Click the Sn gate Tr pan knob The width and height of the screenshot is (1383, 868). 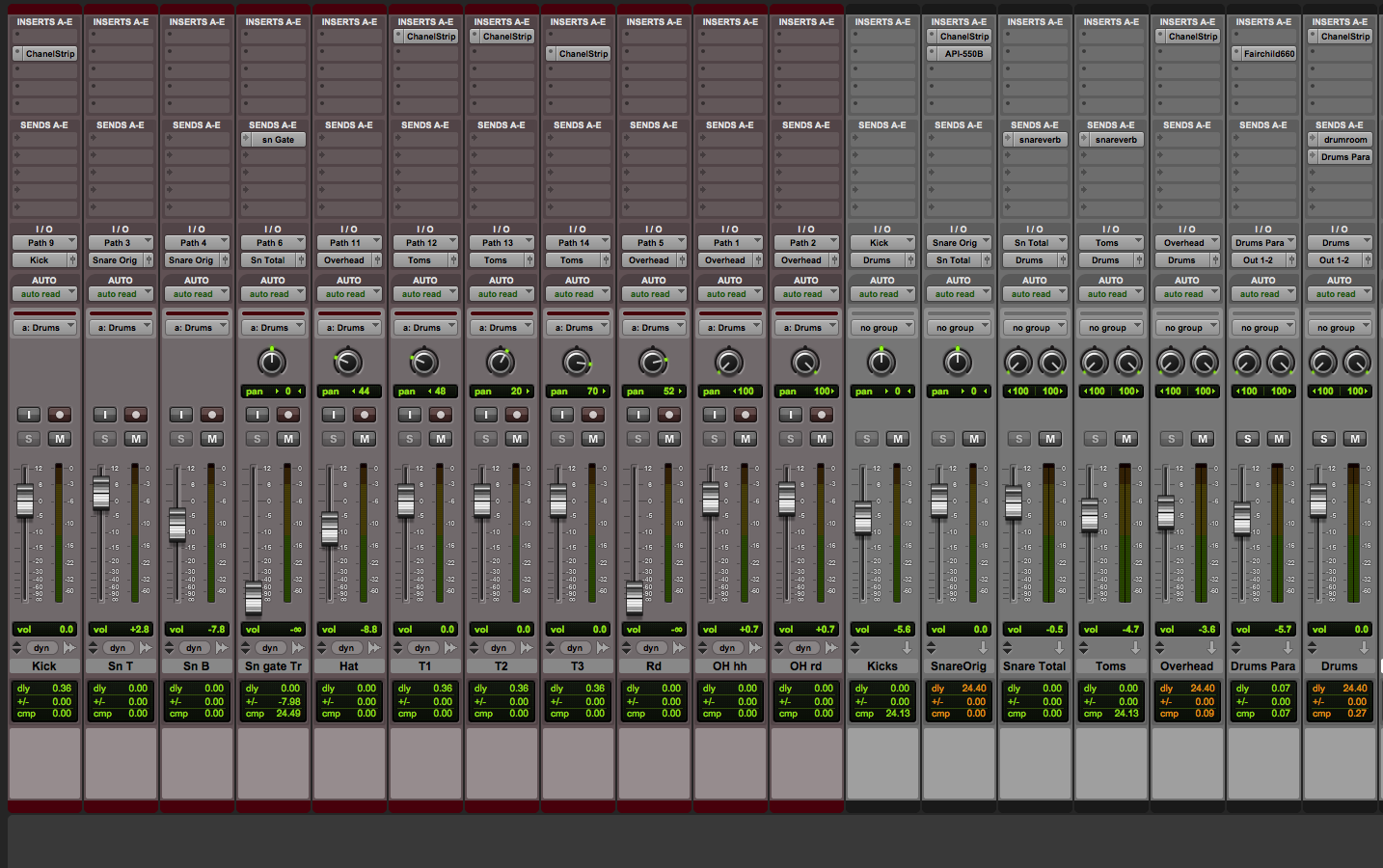(272, 363)
